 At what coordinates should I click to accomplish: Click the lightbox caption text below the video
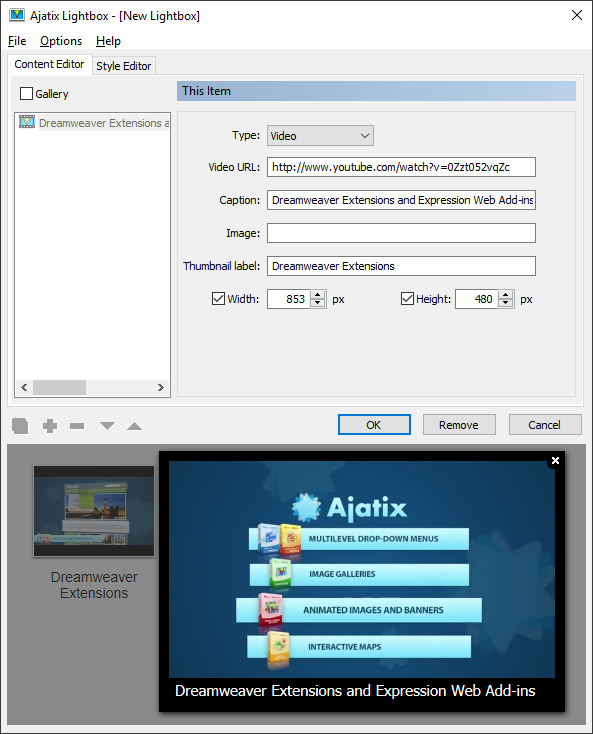[355, 691]
